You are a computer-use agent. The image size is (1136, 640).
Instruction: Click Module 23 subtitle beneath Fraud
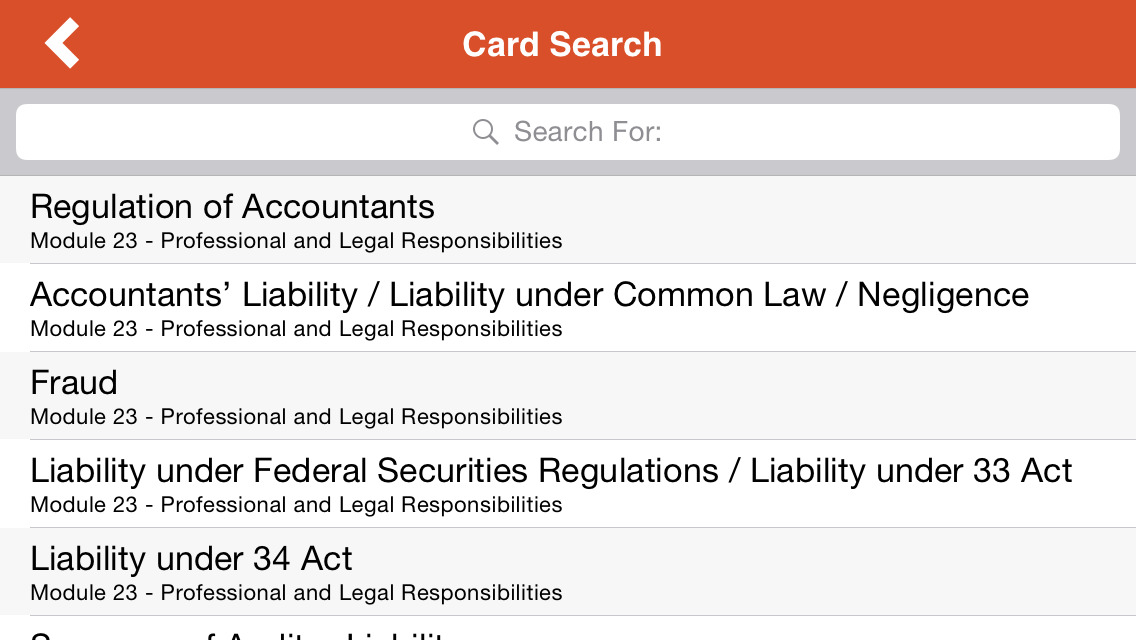coord(296,417)
